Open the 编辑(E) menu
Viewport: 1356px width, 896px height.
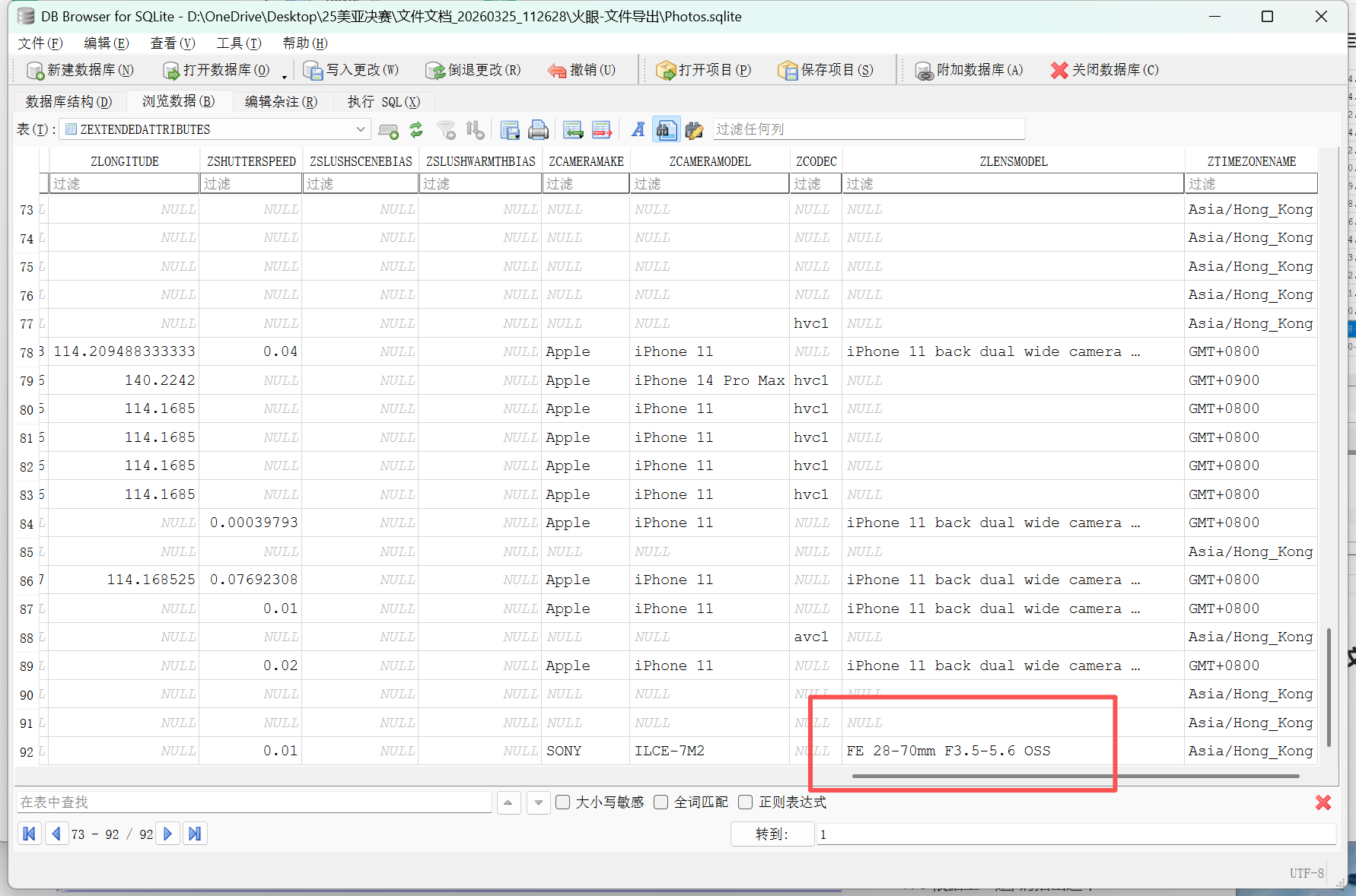coord(107,43)
